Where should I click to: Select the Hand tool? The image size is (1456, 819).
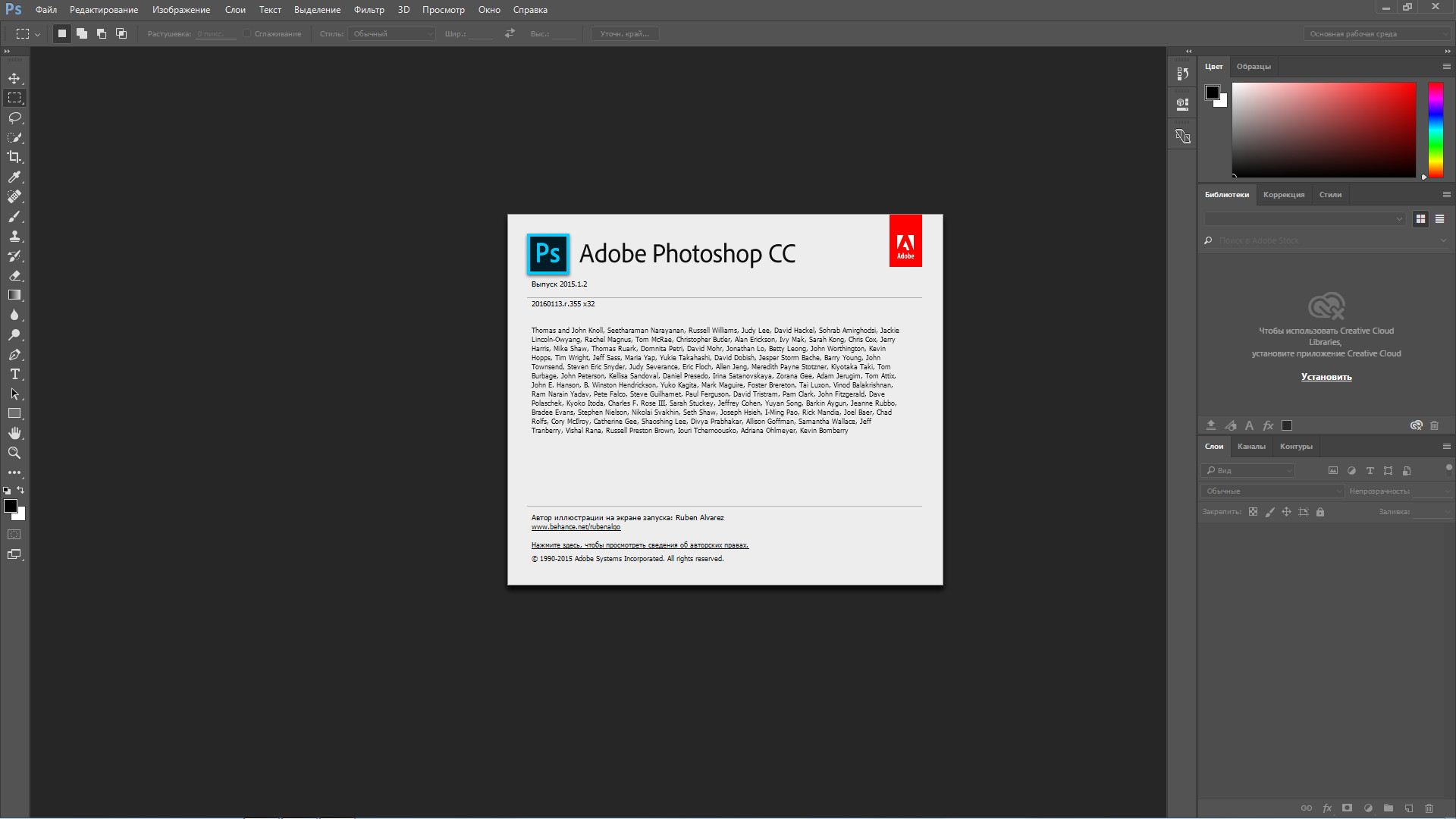click(x=14, y=433)
